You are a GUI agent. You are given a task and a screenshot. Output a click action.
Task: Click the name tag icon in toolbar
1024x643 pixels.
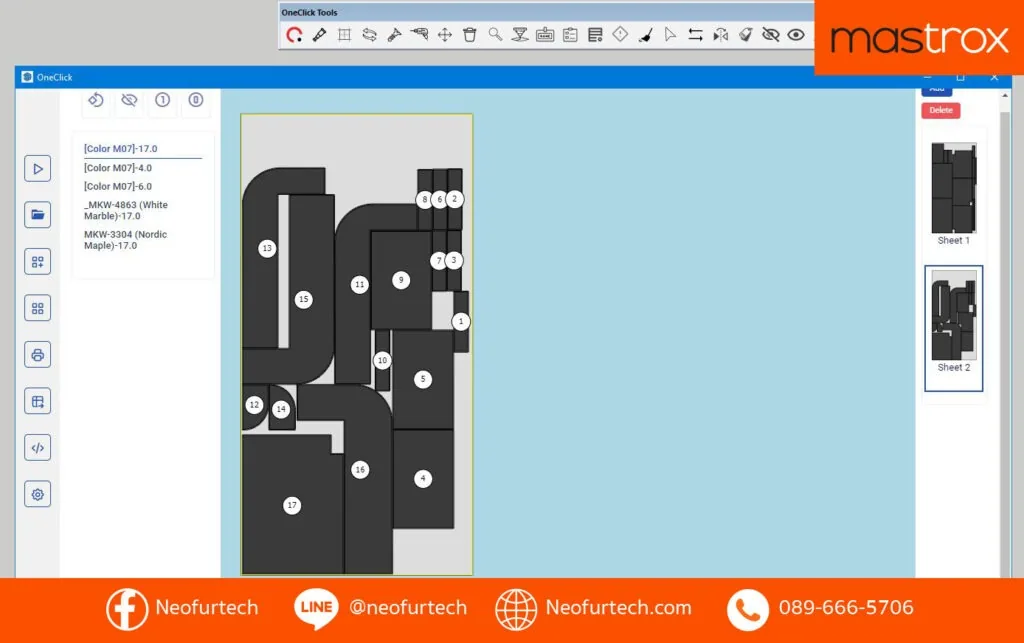click(x=545, y=35)
